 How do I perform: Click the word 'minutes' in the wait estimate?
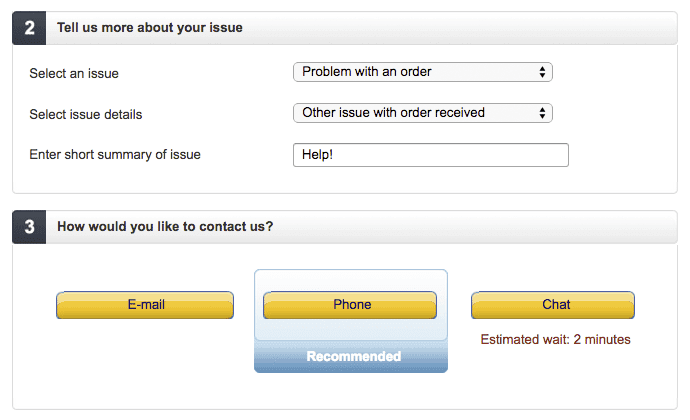(607, 340)
